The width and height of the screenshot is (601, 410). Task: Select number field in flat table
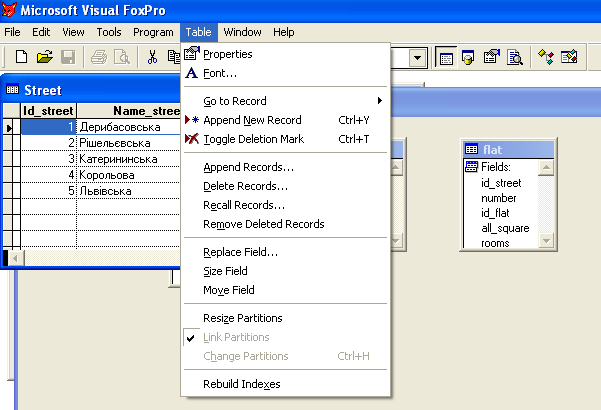pyautogui.click(x=499, y=198)
